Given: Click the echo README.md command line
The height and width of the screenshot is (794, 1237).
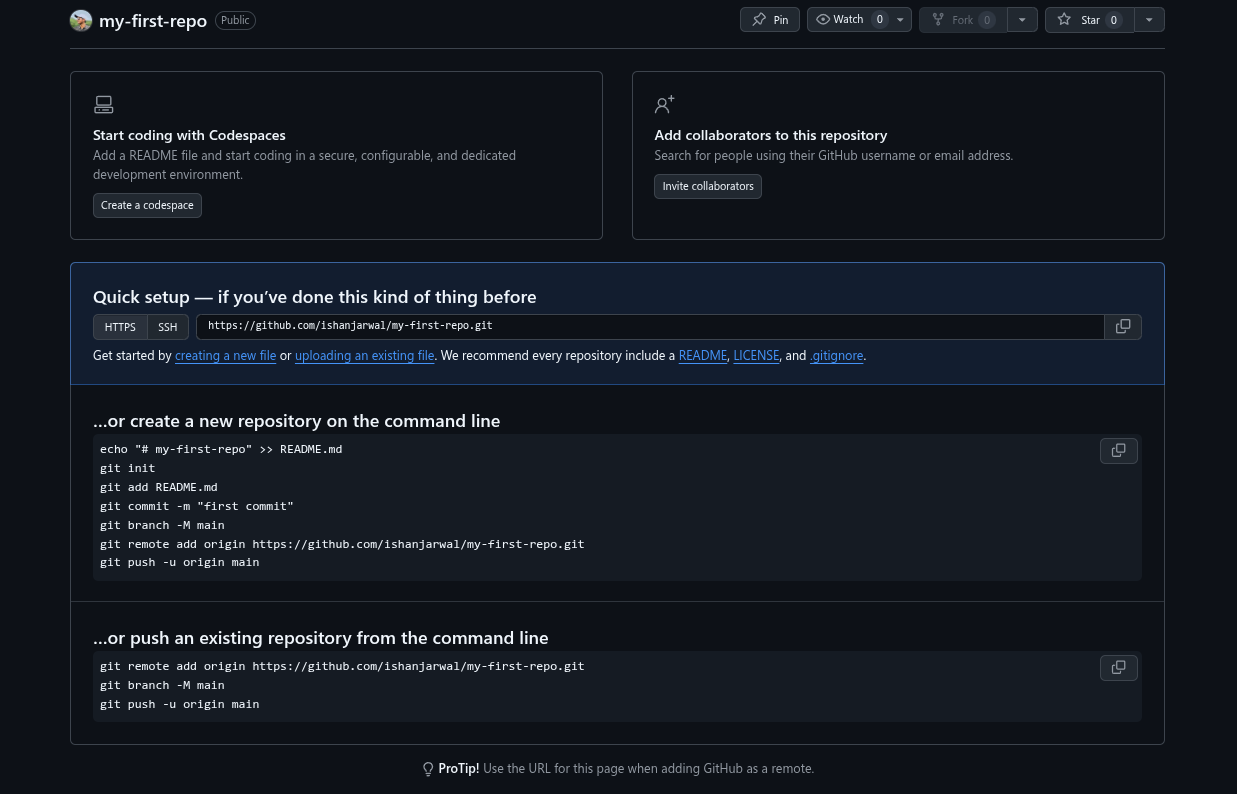Looking at the screenshot, I should tap(221, 449).
